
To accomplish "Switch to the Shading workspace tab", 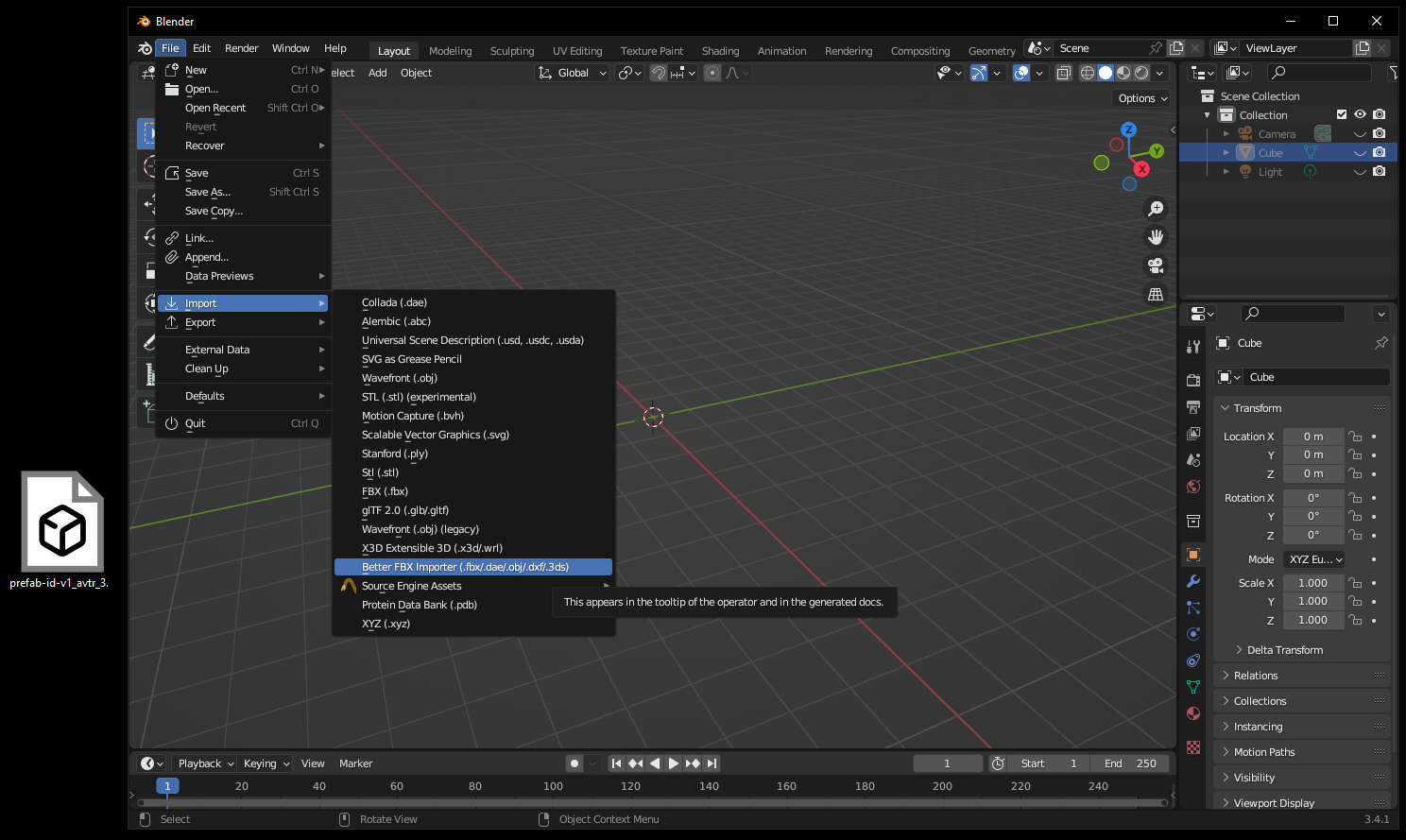I will (720, 51).
